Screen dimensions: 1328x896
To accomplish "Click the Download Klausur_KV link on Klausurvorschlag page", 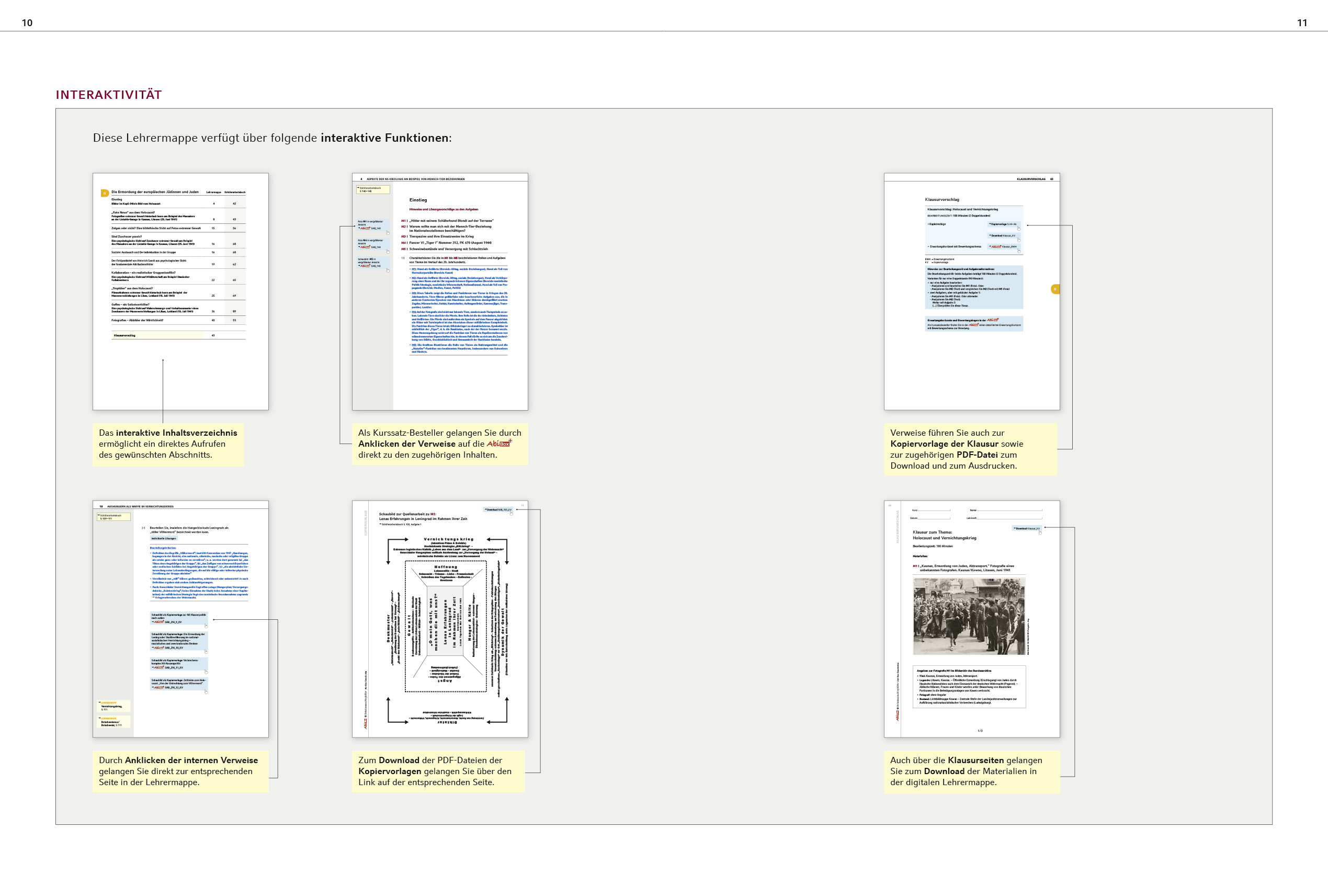I will [1003, 235].
